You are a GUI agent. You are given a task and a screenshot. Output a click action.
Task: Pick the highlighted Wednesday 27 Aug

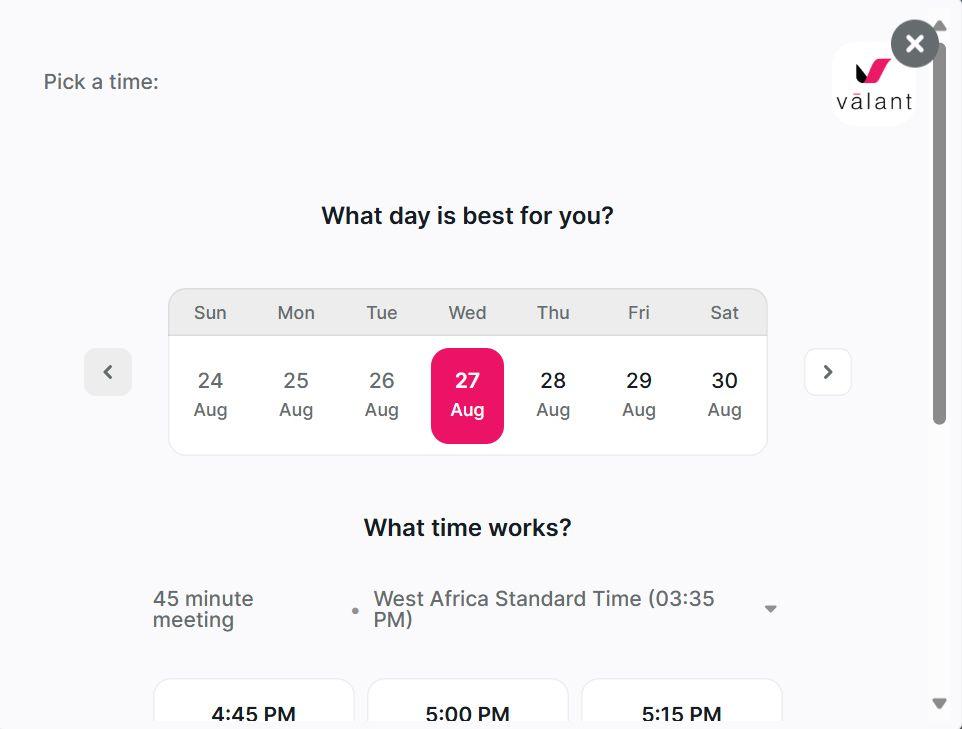467,395
